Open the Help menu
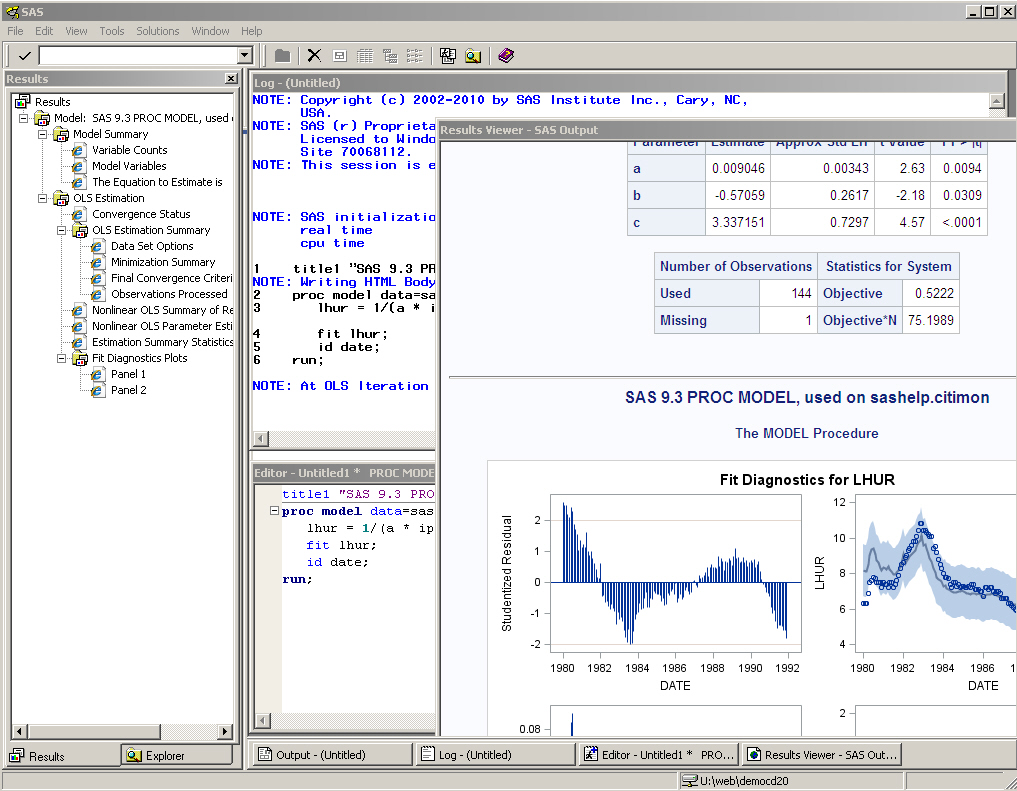1017x791 pixels. click(252, 31)
